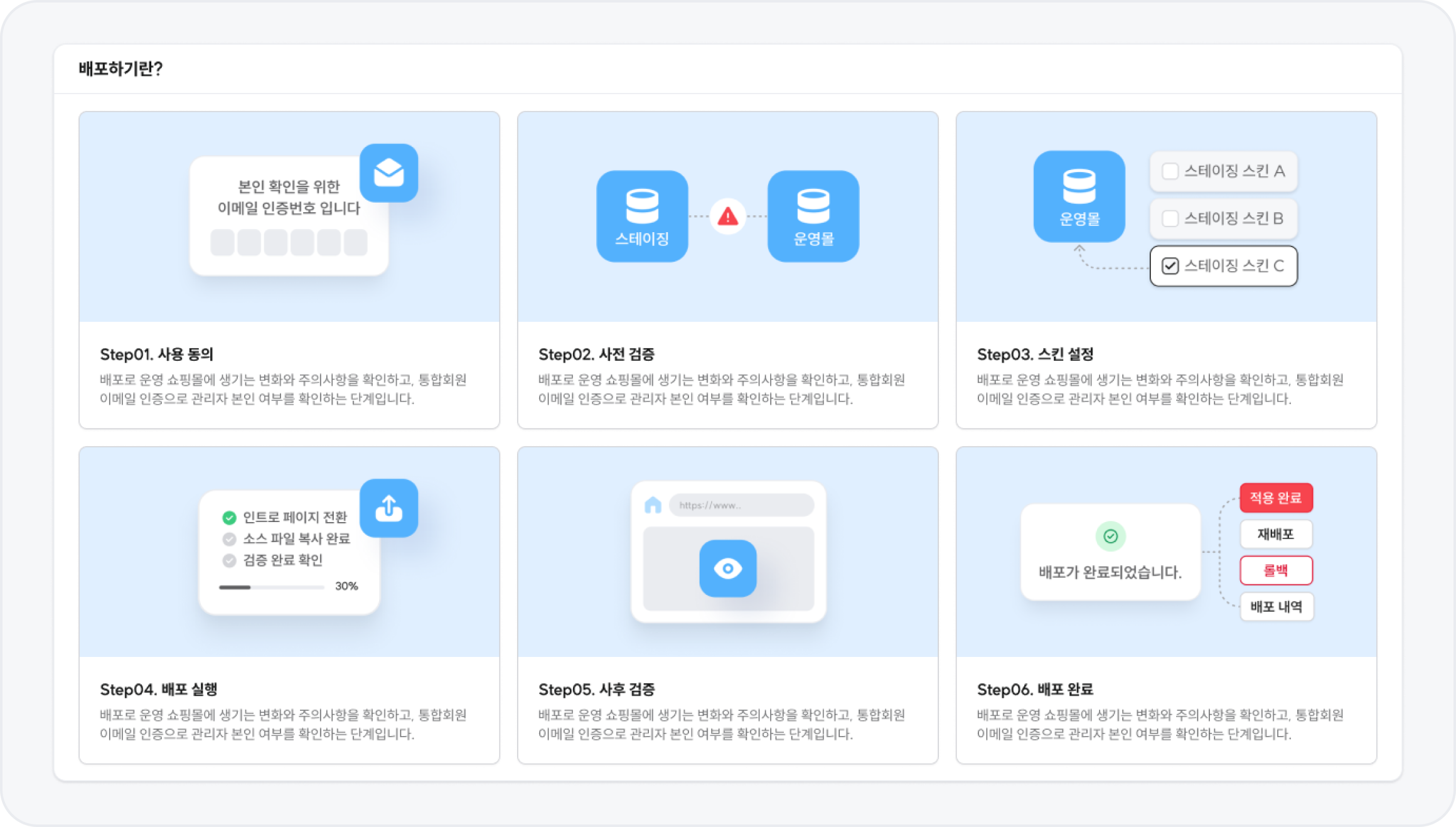Uncheck the 스테이징 스킨 C checkbox
Viewport: 1456px width, 827px height.
pos(1170,266)
